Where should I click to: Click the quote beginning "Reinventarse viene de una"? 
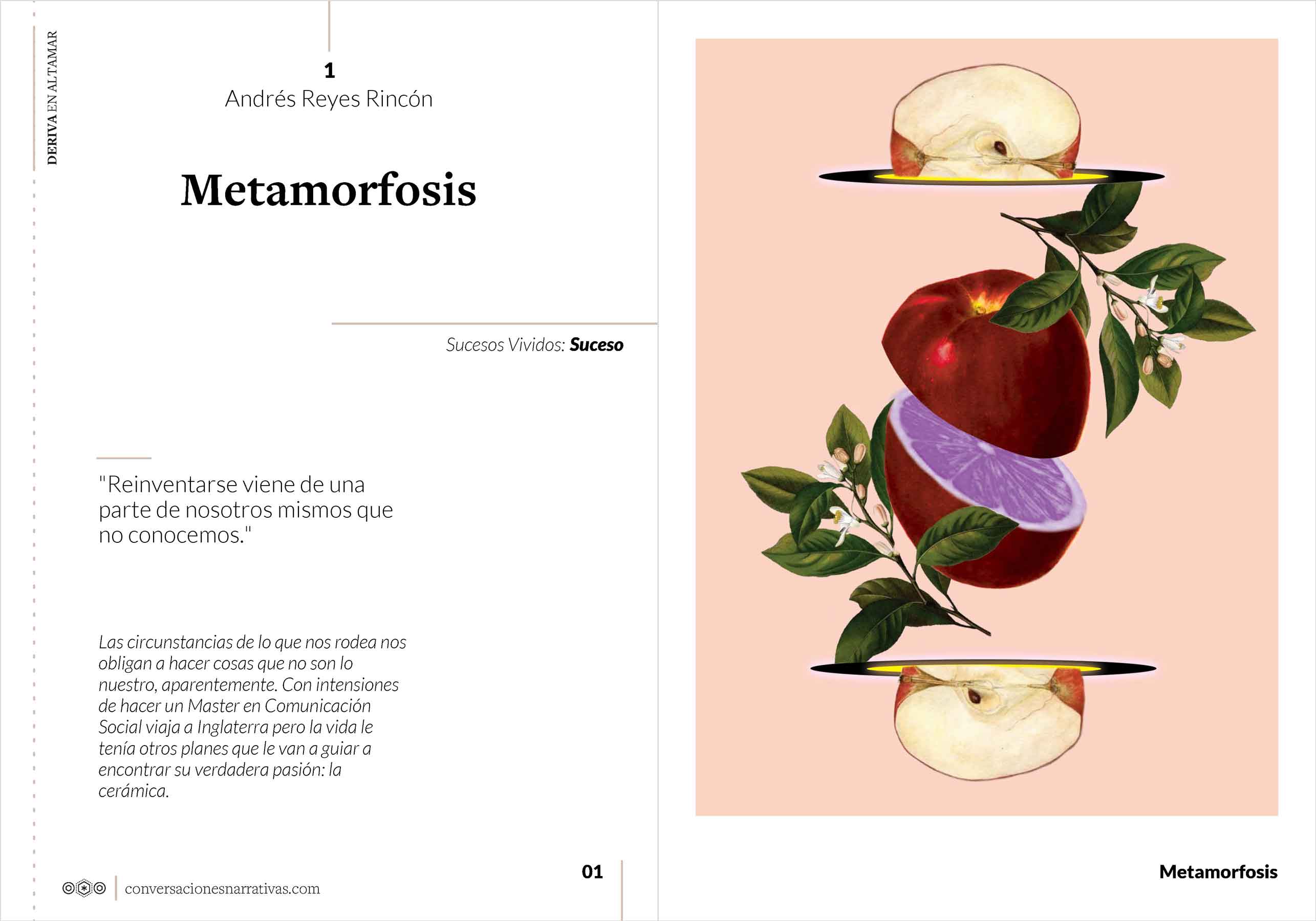coord(245,510)
